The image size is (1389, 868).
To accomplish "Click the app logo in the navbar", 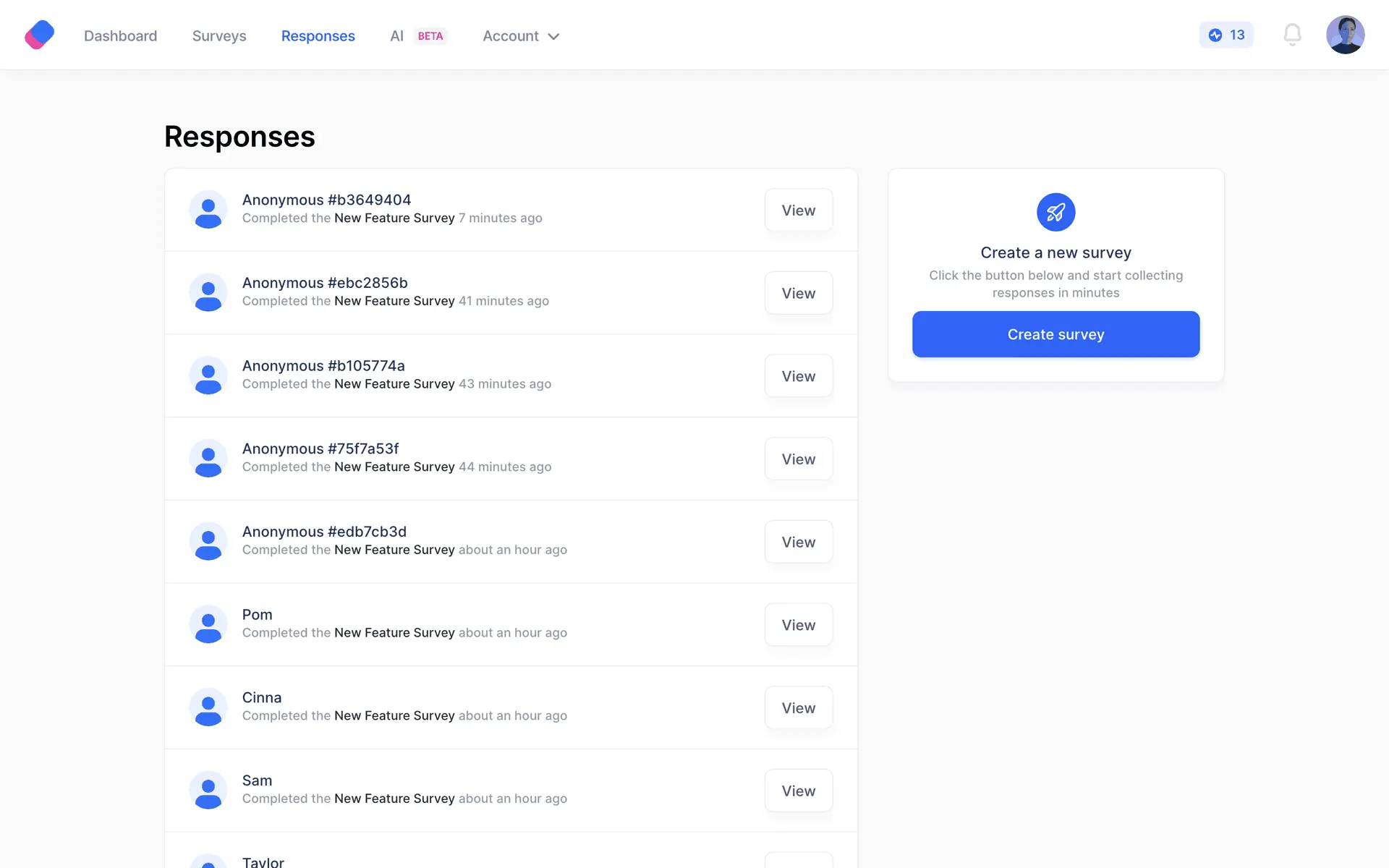I will pos(39,35).
